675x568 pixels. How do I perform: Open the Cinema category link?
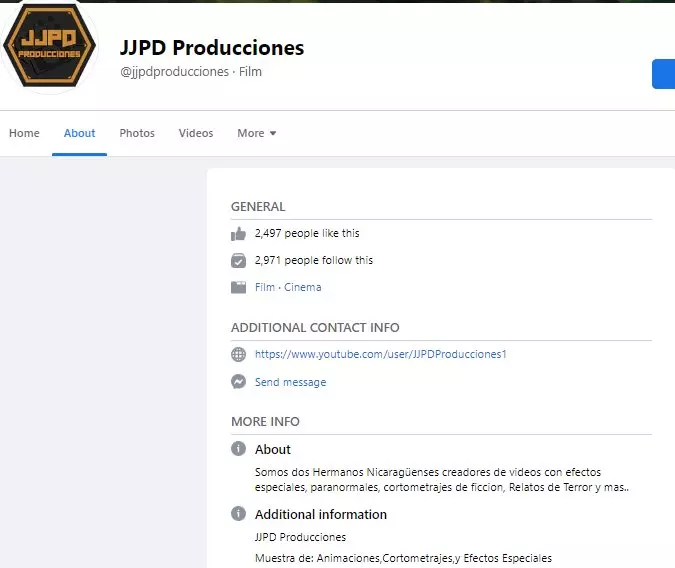tap(303, 287)
